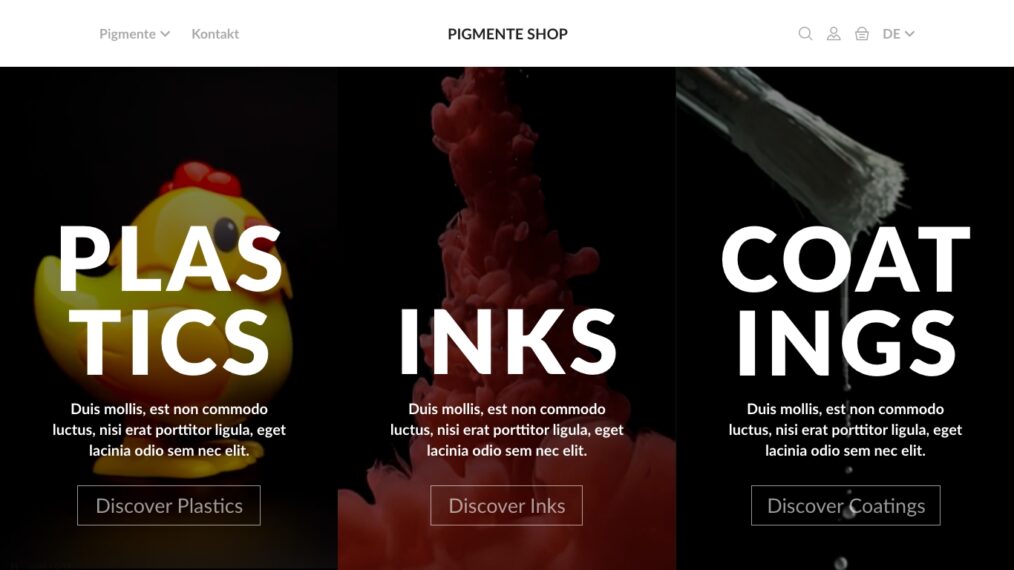The width and height of the screenshot is (1014, 570).
Task: Click the PIGMENTE SHOP logo title
Action: (508, 34)
